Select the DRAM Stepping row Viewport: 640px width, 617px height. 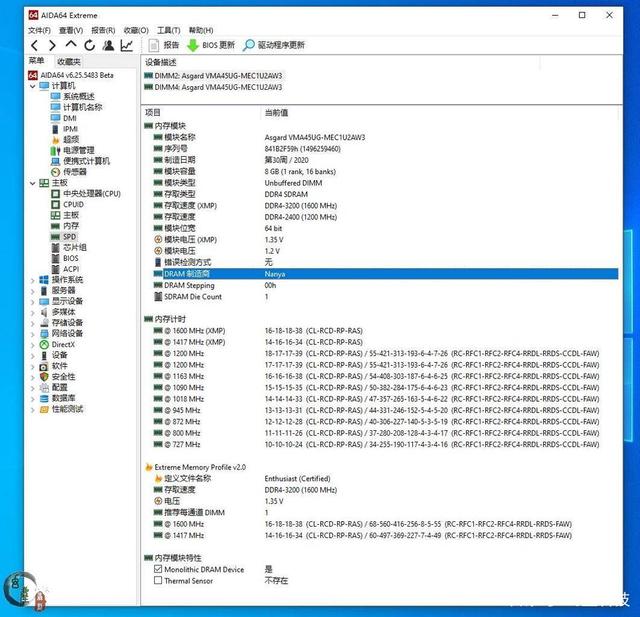pyautogui.click(x=385, y=285)
